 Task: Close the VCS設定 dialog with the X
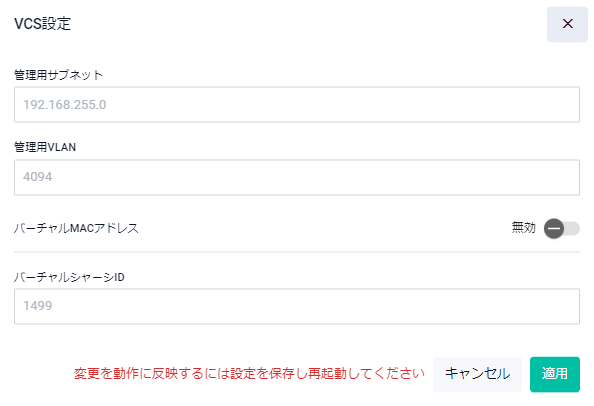tap(567, 24)
